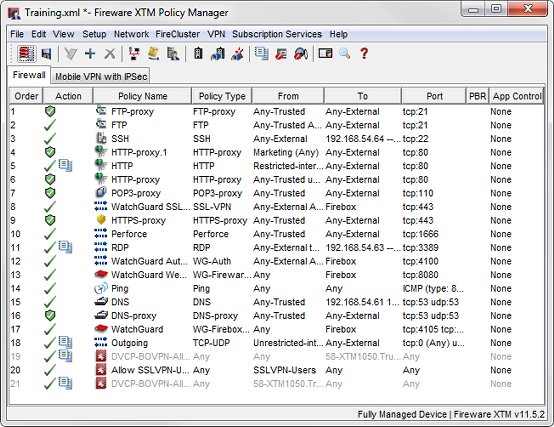This screenshot has width=554, height=427.
Task: Click the gray checkmark icon in toolbar
Action: (71, 54)
